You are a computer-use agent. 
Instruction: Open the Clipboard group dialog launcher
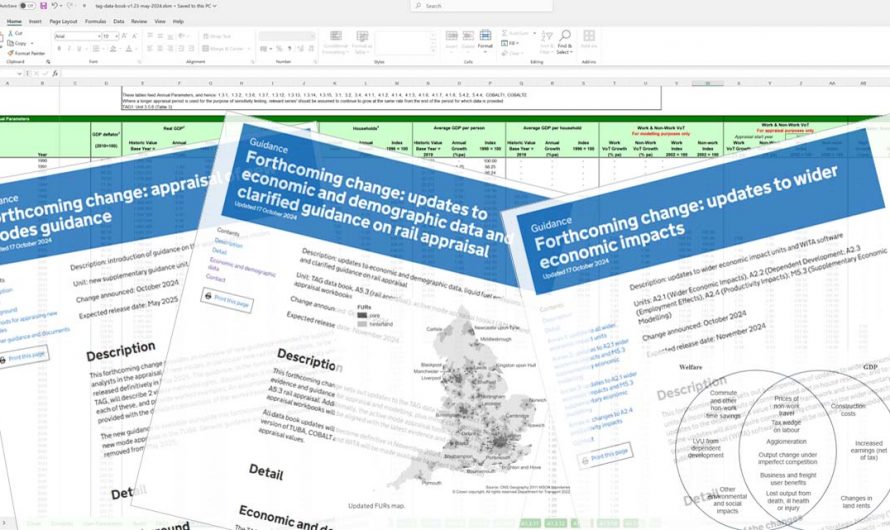(x=48, y=62)
